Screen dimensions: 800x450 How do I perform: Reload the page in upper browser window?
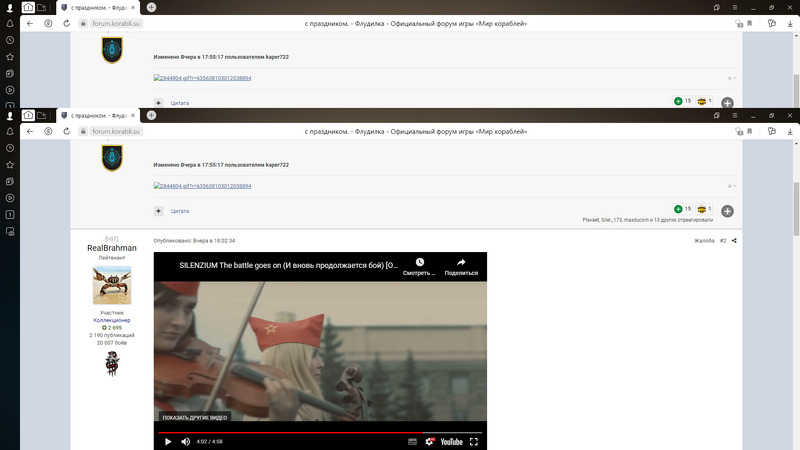(66, 23)
